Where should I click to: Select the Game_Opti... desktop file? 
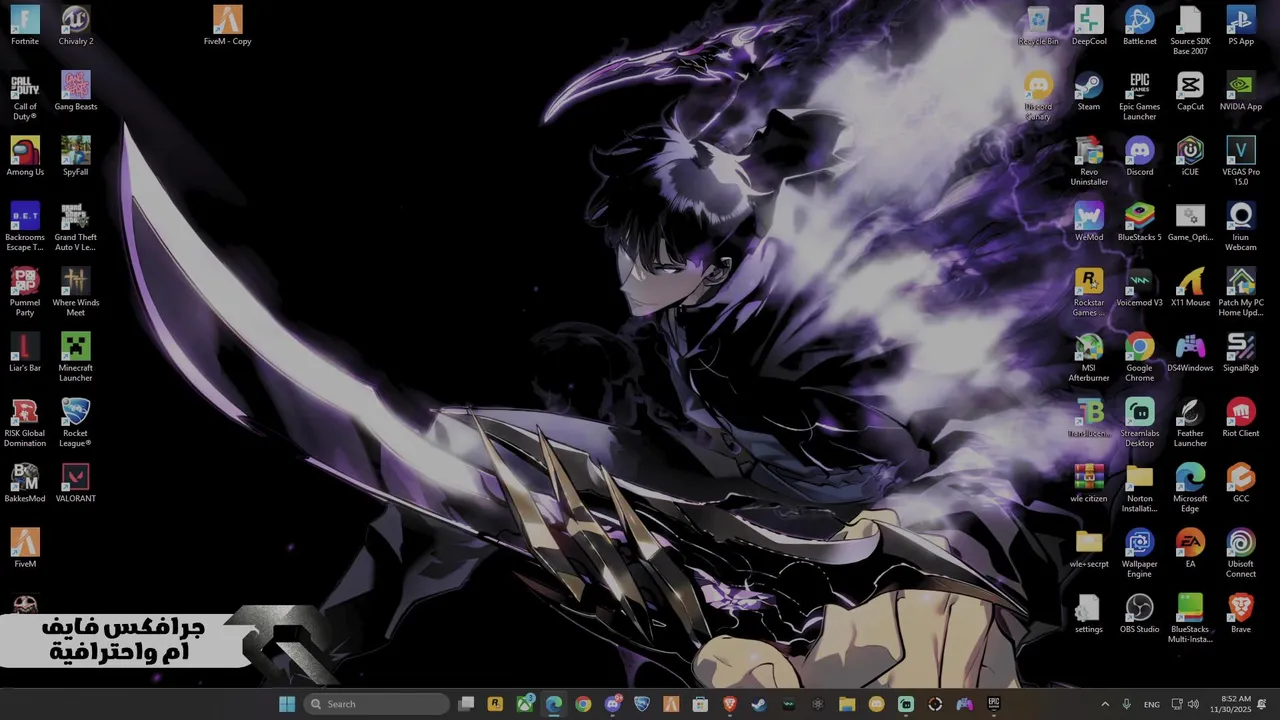1190,222
